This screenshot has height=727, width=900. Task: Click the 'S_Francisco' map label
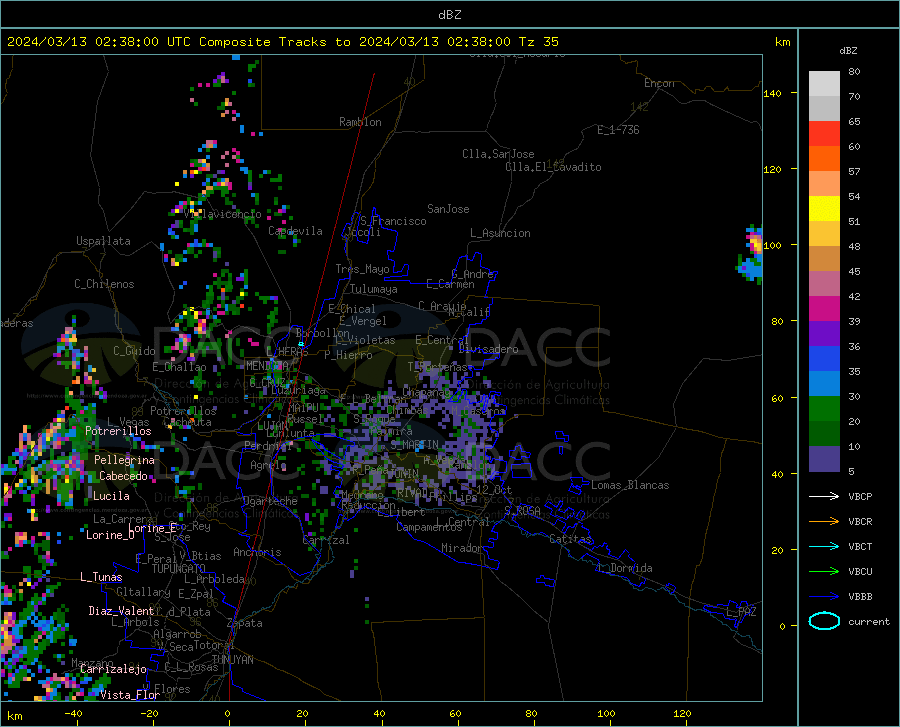pyautogui.click(x=393, y=221)
